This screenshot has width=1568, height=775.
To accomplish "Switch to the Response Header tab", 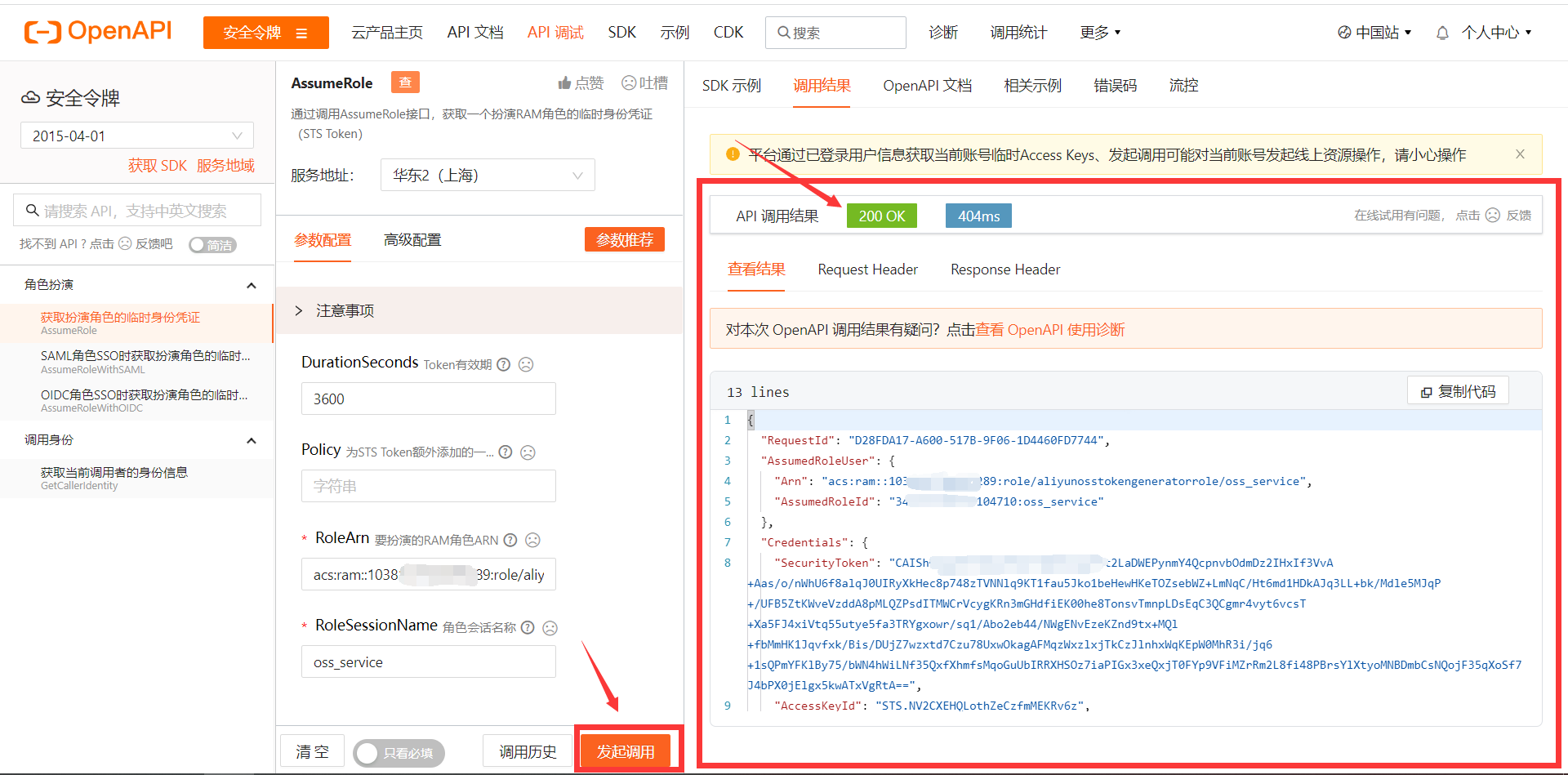I will click(1005, 269).
